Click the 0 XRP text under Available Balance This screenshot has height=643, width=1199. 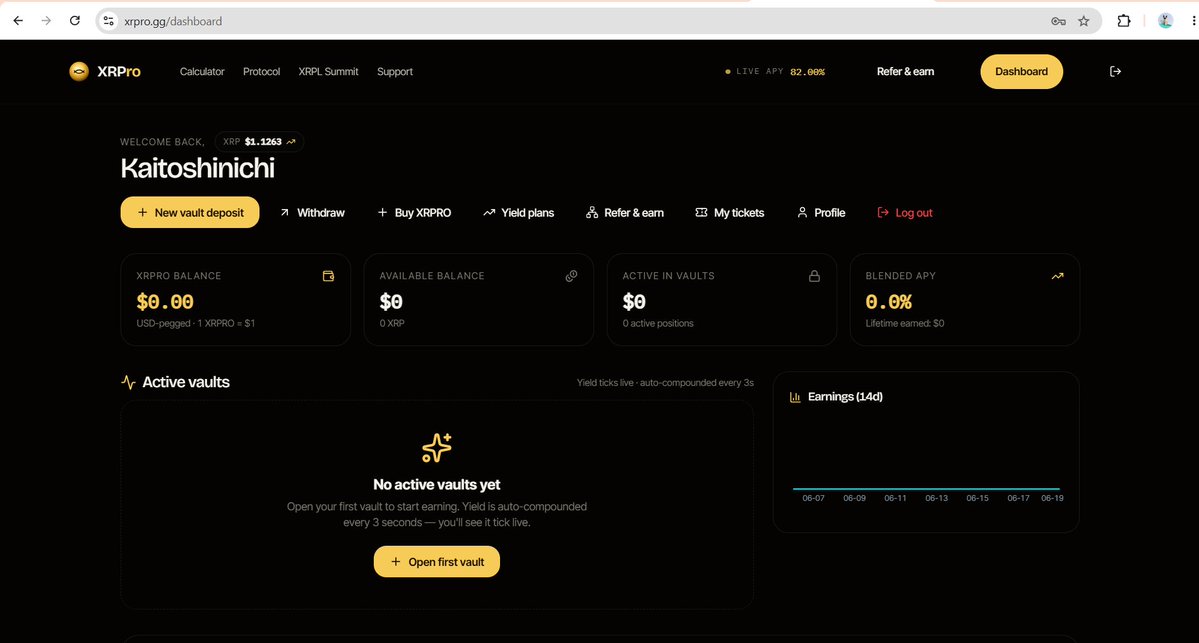(x=392, y=323)
